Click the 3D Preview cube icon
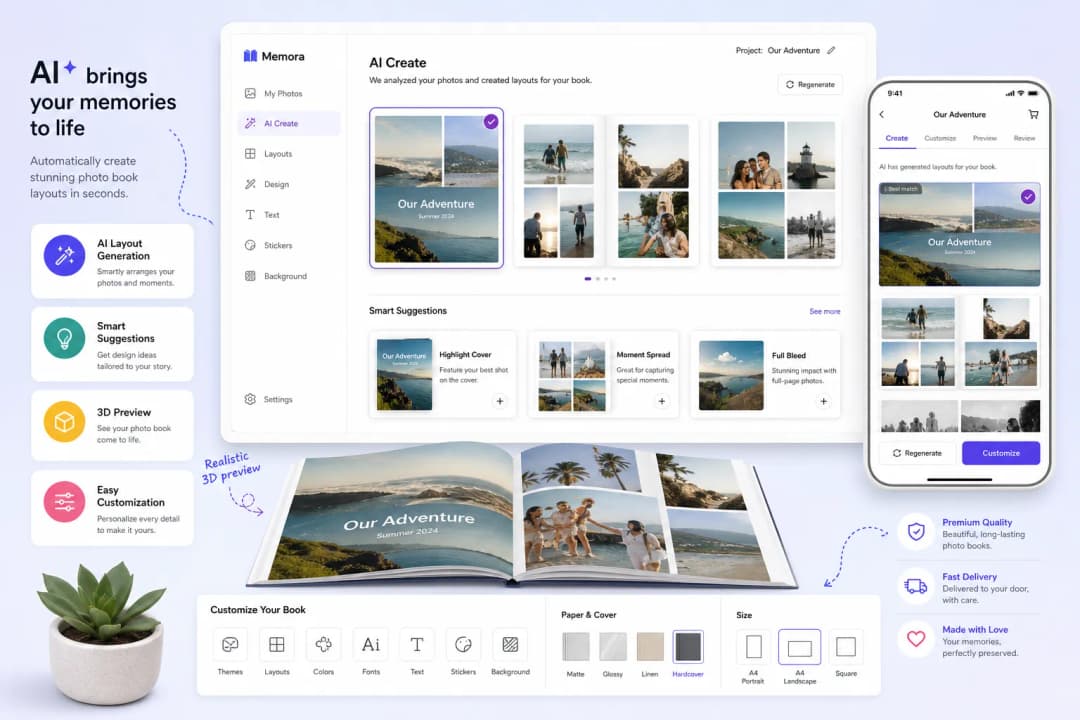Viewport: 1080px width, 720px height. point(65,421)
